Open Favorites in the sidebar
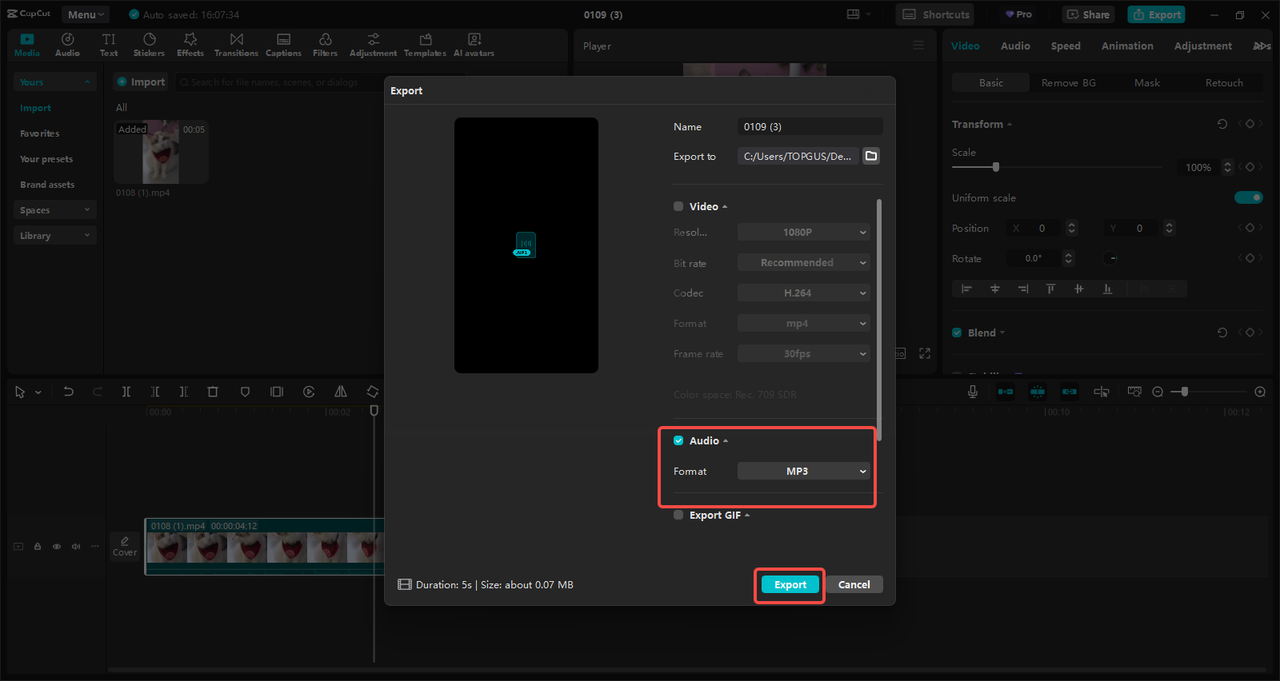The height and width of the screenshot is (681, 1280). [x=40, y=134]
